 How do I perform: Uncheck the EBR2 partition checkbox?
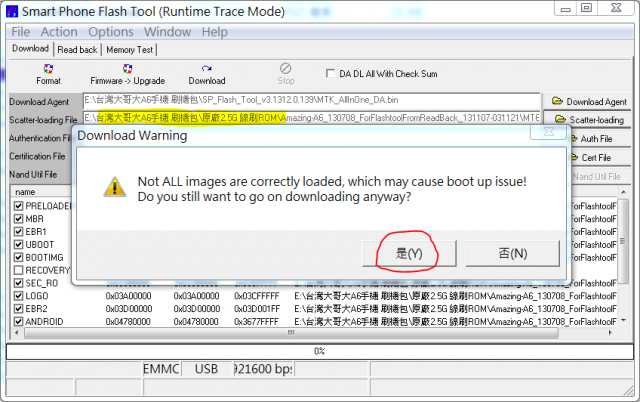18,309
